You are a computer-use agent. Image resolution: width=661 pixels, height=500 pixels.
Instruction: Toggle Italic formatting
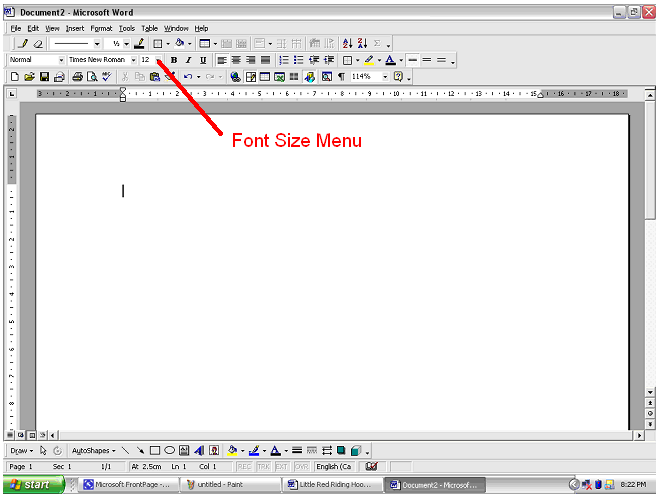point(188,61)
